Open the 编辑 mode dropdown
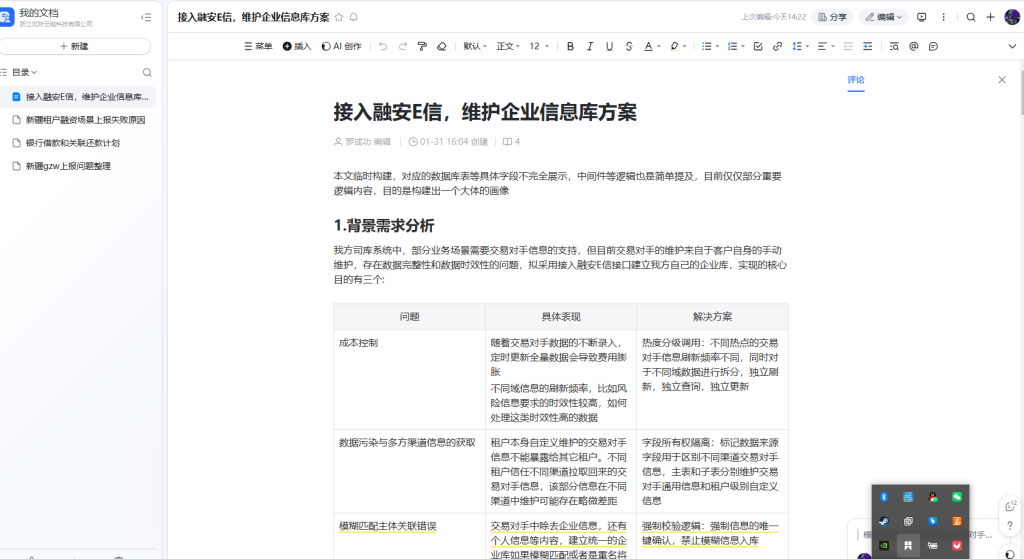The image size is (1024, 559). [883, 17]
